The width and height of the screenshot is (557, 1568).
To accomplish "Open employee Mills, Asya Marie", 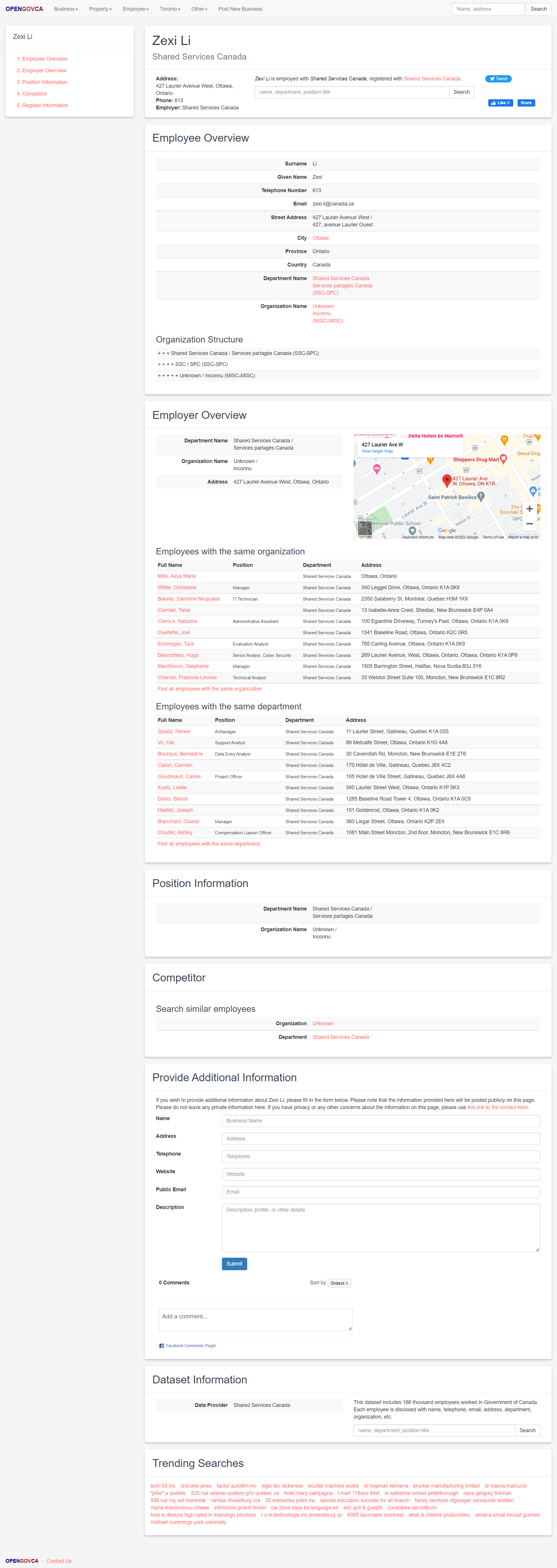I will (176, 576).
